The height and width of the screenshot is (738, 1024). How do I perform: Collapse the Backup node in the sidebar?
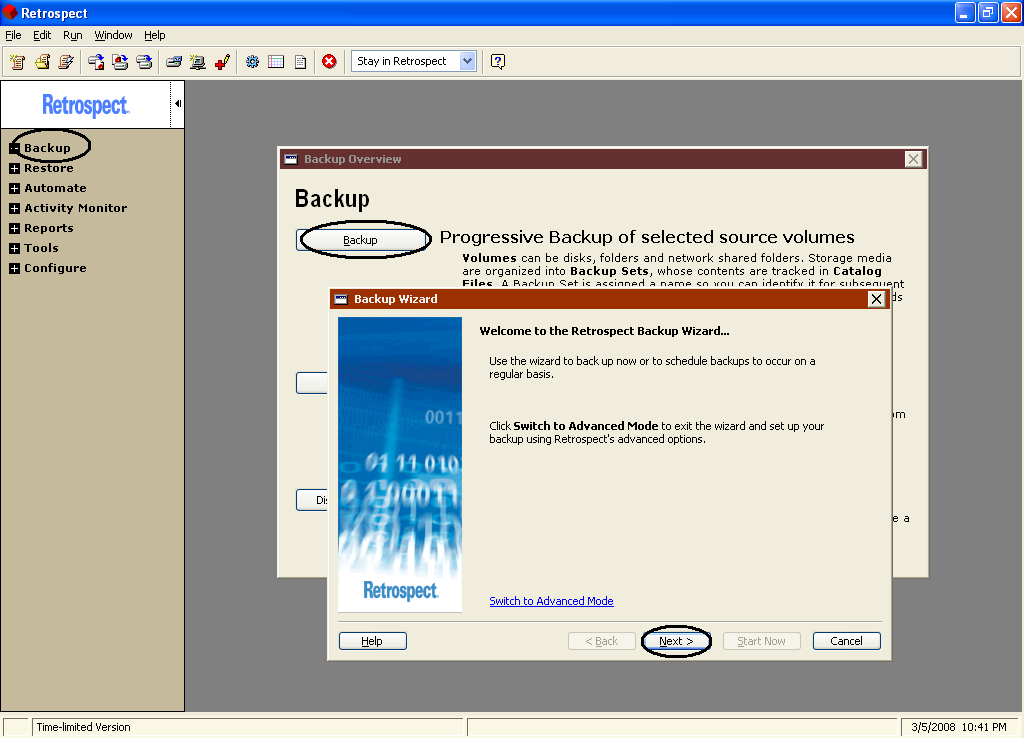coord(14,148)
